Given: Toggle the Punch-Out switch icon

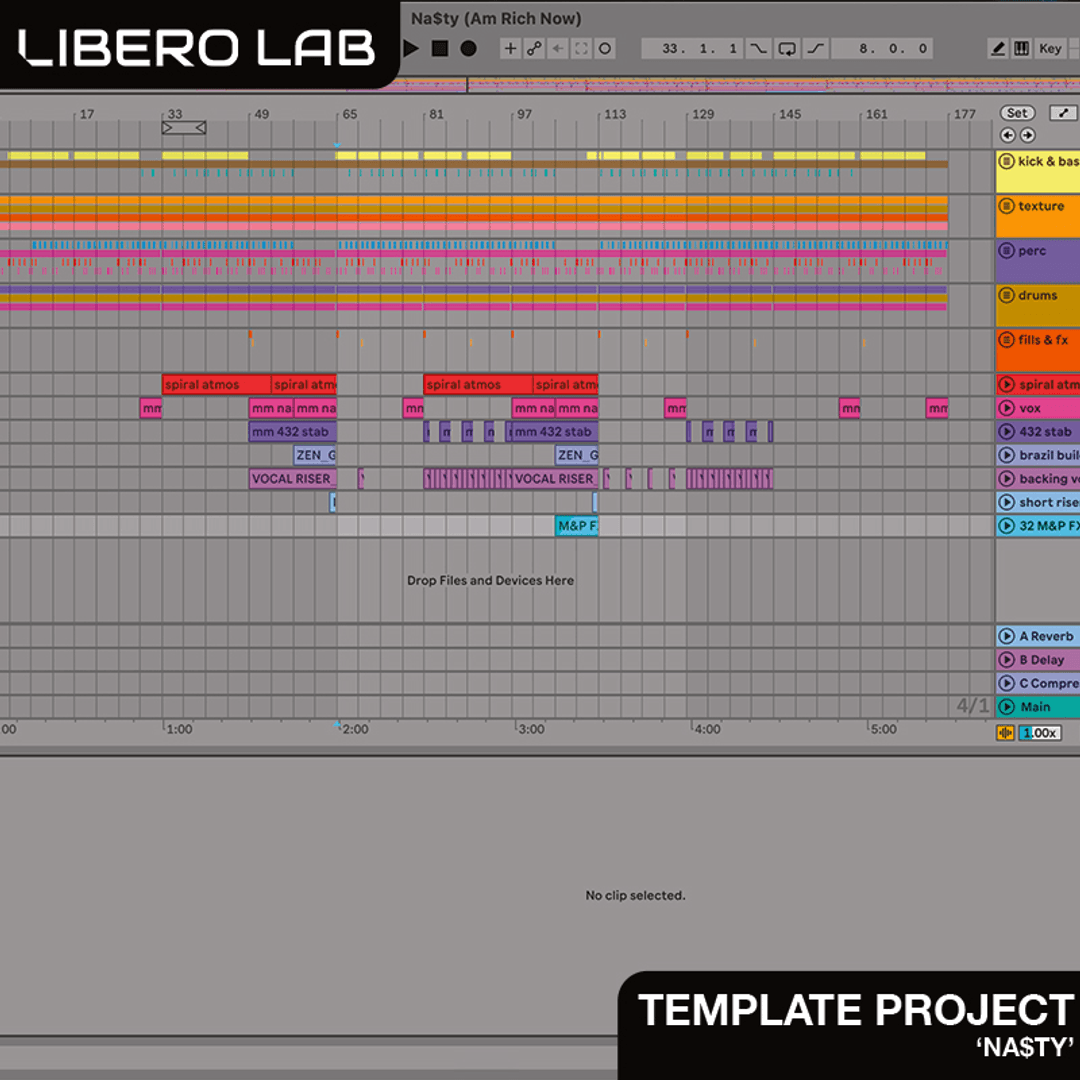Looking at the screenshot, I should [x=816, y=48].
